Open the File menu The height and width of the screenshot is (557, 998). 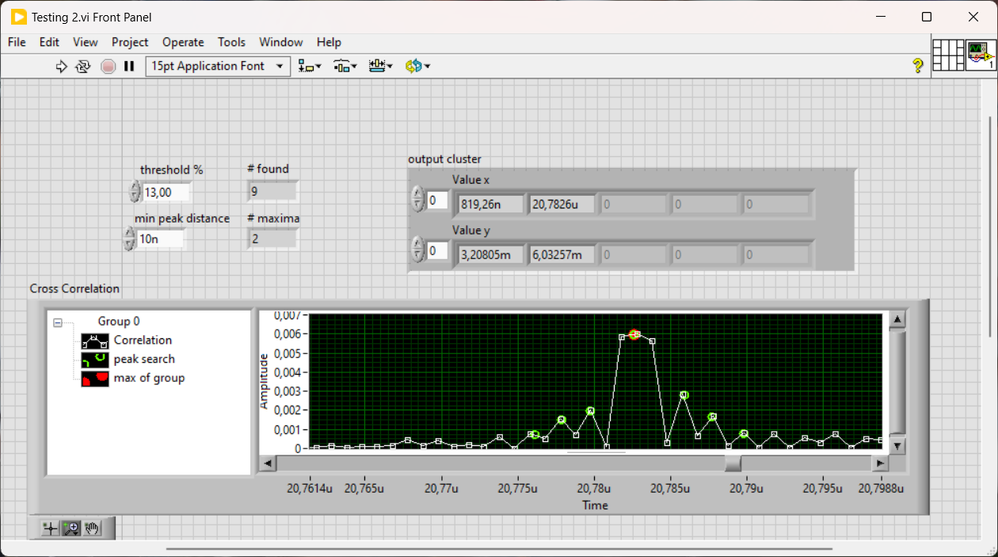point(17,42)
